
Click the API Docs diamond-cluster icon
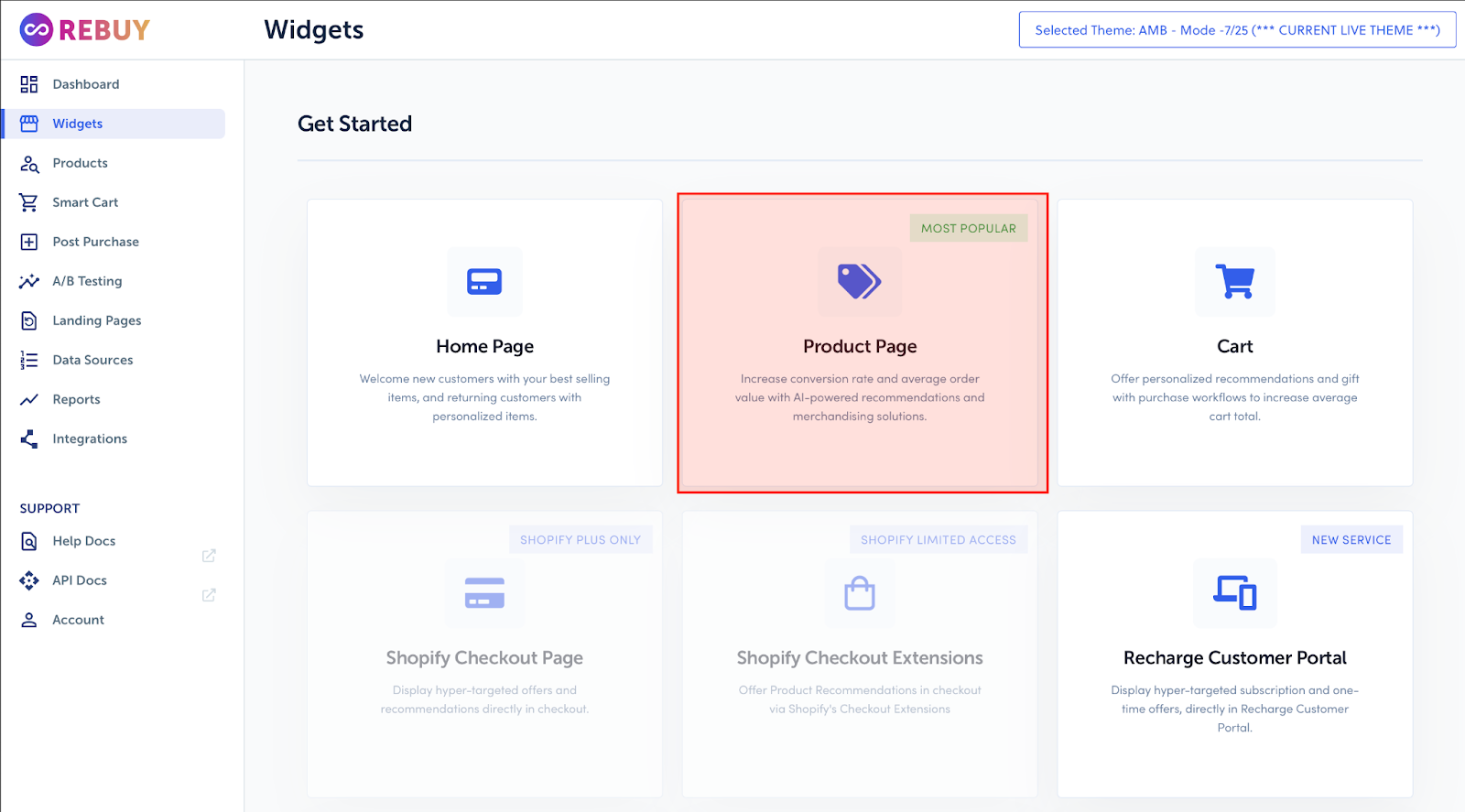tap(29, 580)
